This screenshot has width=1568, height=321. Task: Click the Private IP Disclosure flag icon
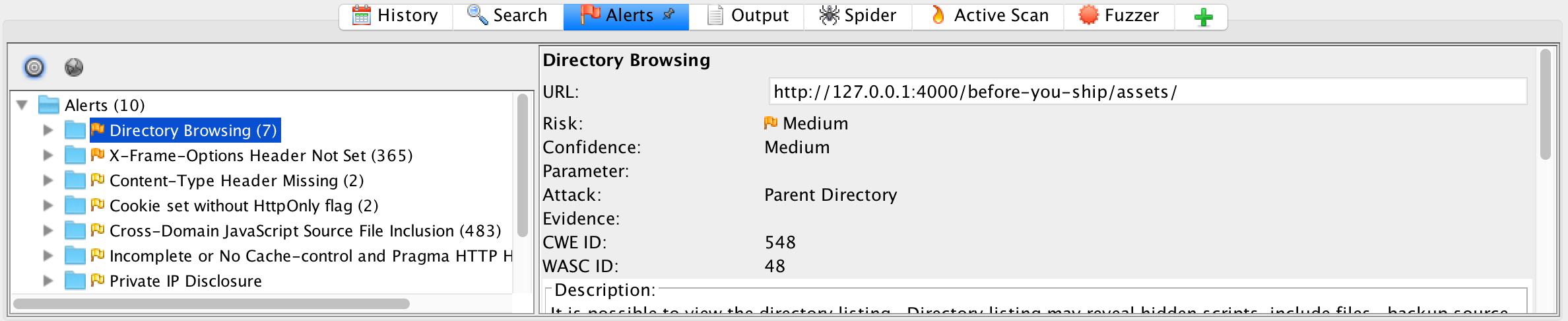coord(98,280)
